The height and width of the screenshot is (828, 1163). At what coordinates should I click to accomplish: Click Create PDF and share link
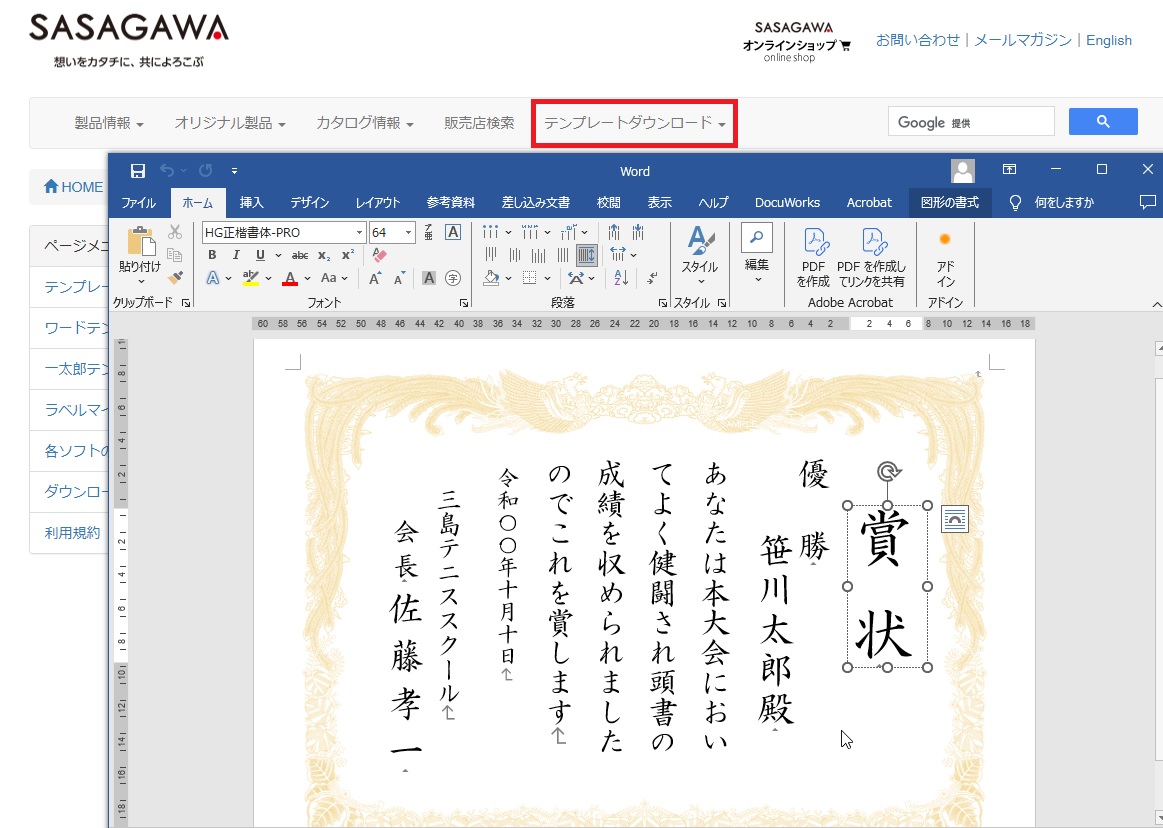(872, 257)
